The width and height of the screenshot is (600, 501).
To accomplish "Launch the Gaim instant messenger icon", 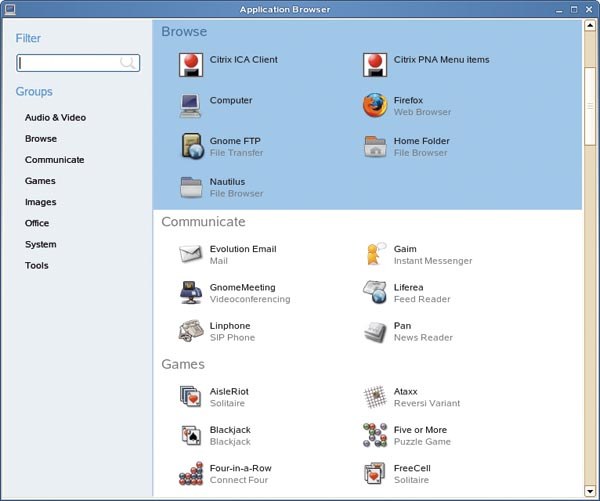I will point(375,254).
